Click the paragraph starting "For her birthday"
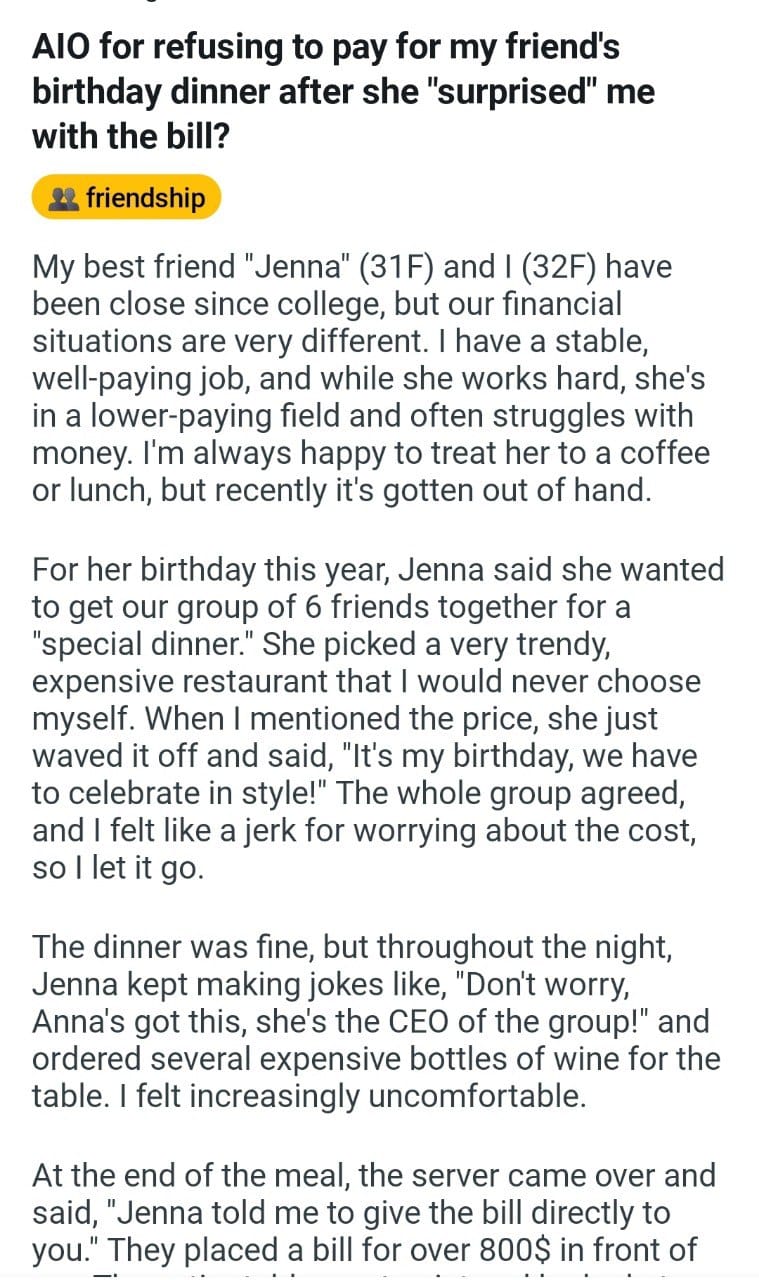This screenshot has width=759, height=1280. tap(378, 718)
